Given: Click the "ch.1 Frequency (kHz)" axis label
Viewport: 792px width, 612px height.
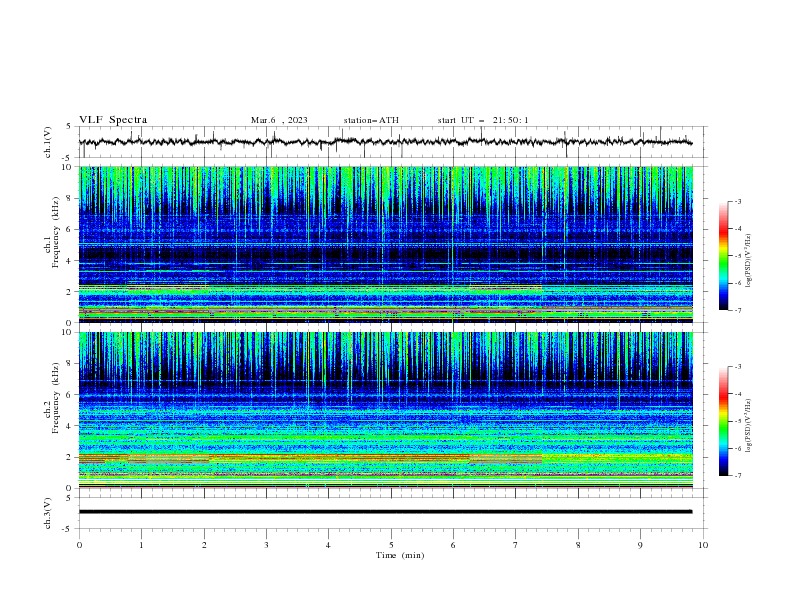Looking at the screenshot, I should pyautogui.click(x=51, y=230).
